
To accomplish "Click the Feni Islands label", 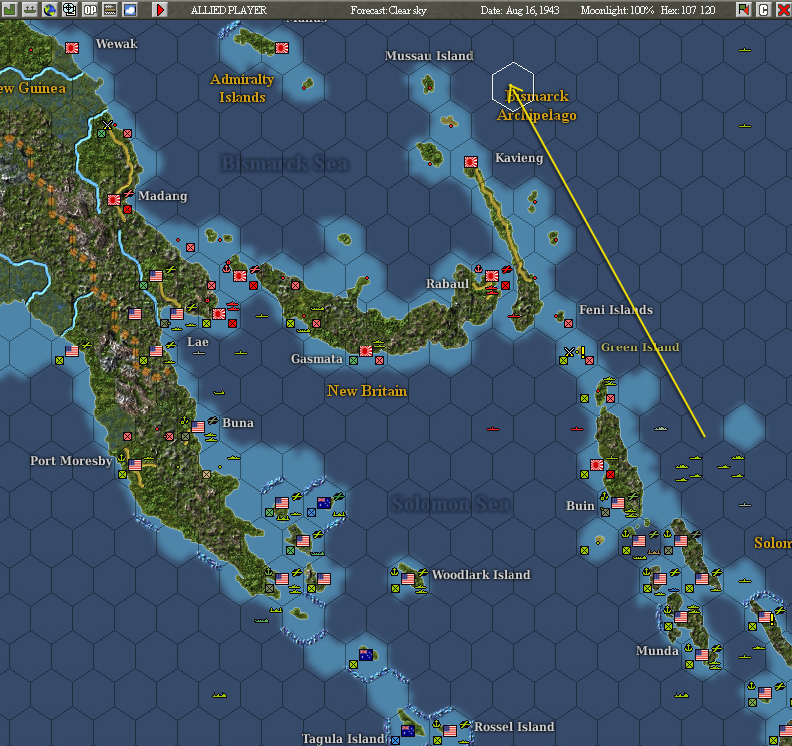I will tap(616, 310).
